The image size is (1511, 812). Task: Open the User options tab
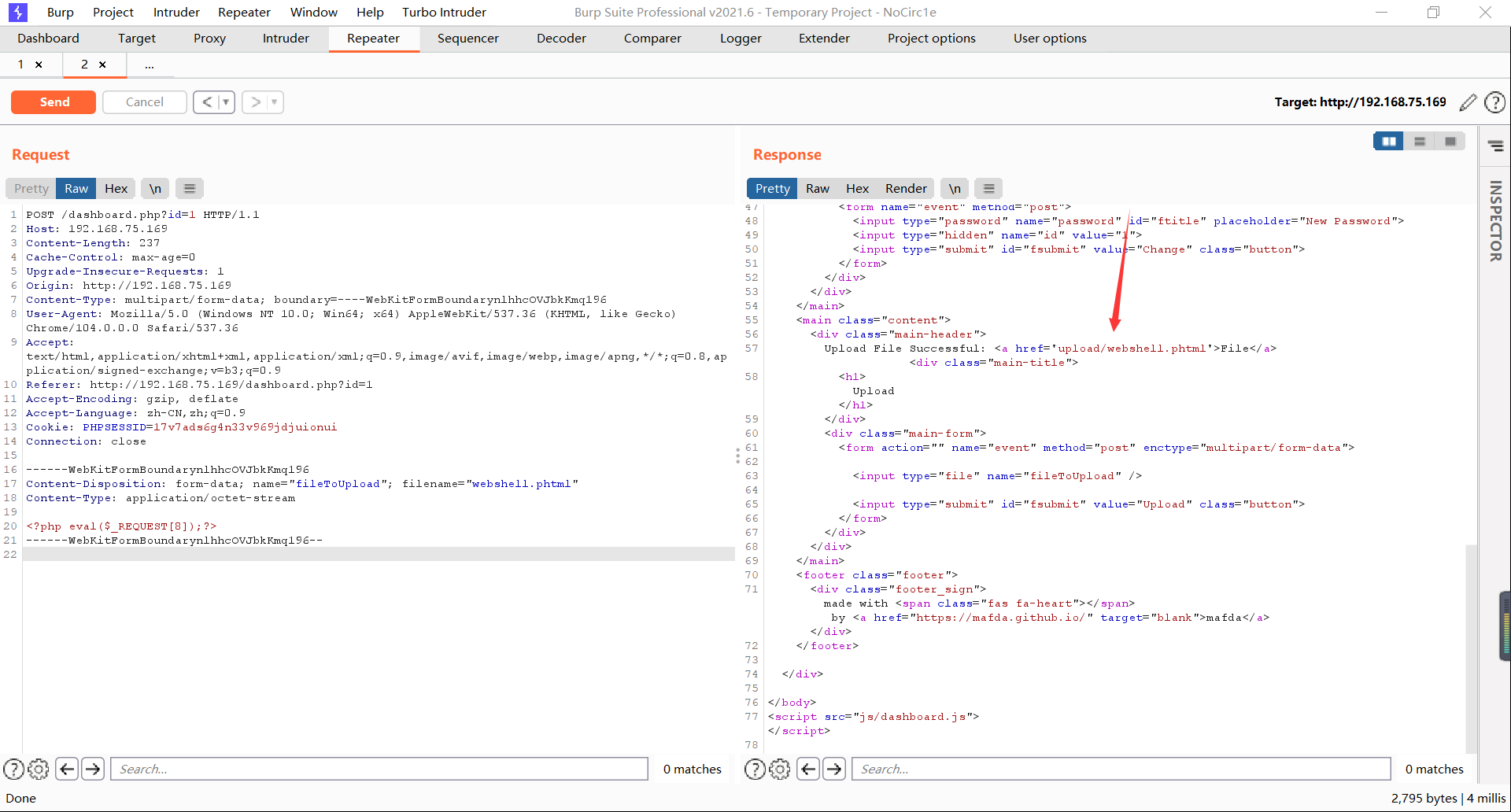pyautogui.click(x=1050, y=39)
